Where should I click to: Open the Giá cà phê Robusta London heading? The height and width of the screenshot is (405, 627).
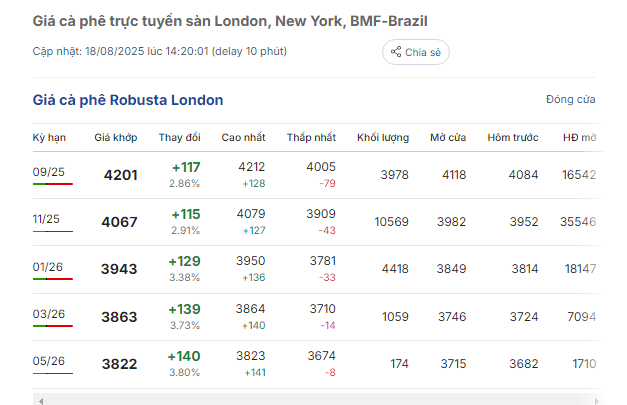pyautogui.click(x=128, y=100)
